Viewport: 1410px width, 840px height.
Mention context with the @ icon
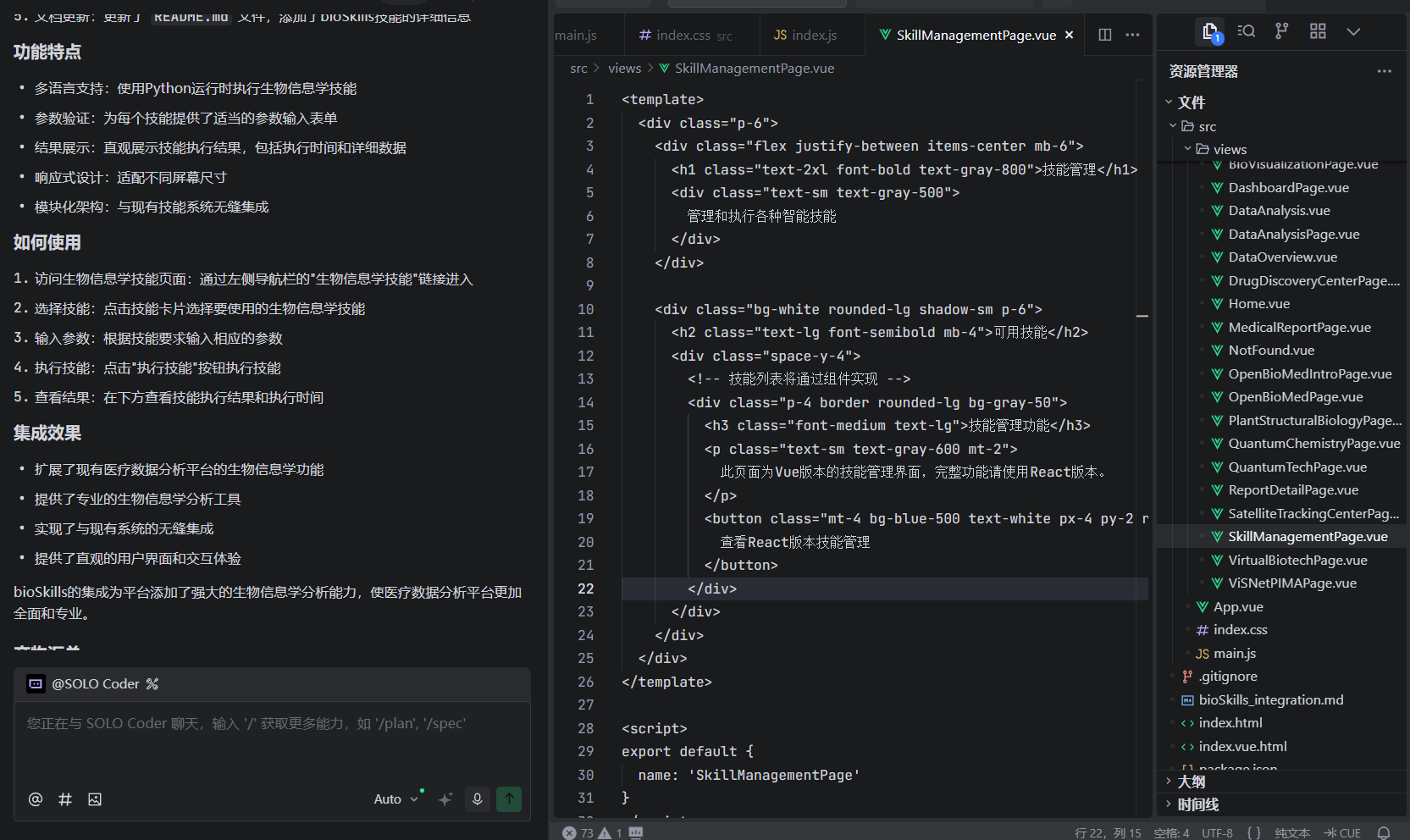click(x=36, y=799)
